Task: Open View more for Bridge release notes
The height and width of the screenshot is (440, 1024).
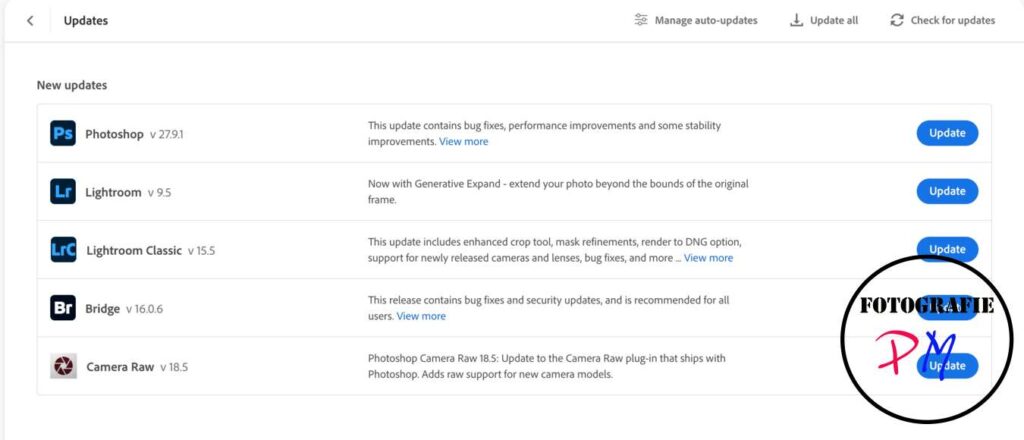Action: click(421, 316)
